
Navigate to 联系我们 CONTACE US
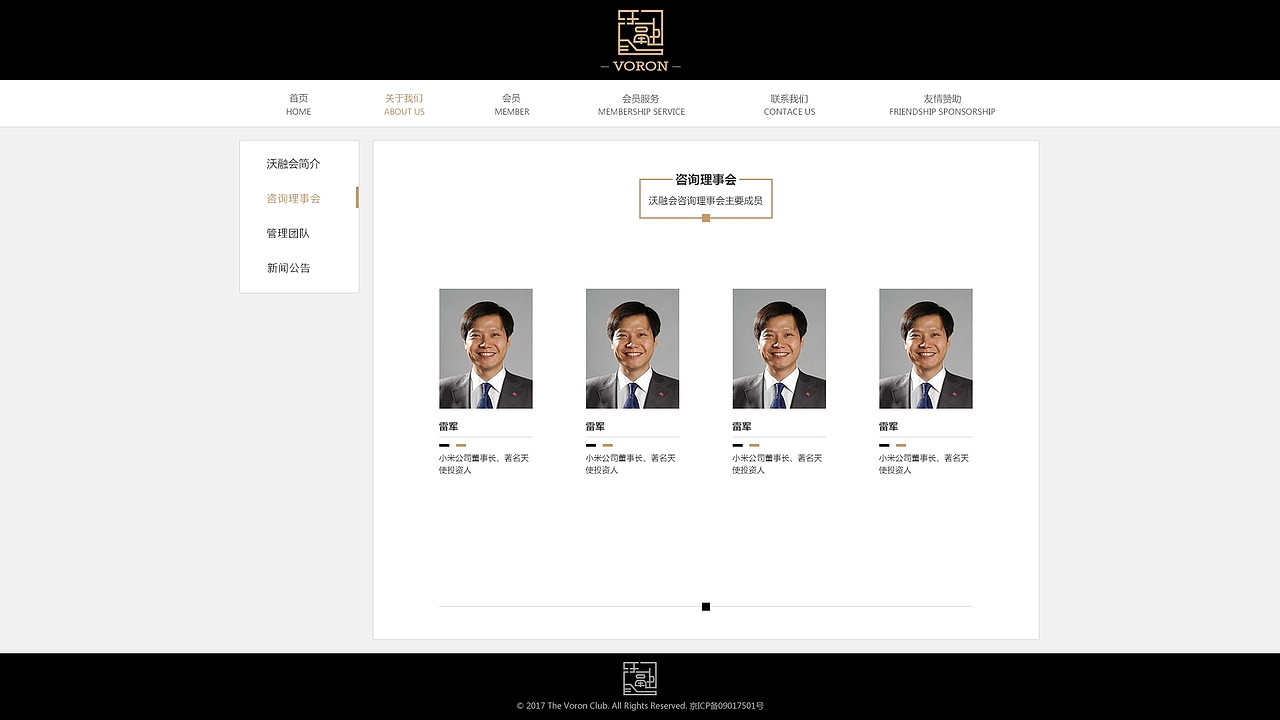789,104
